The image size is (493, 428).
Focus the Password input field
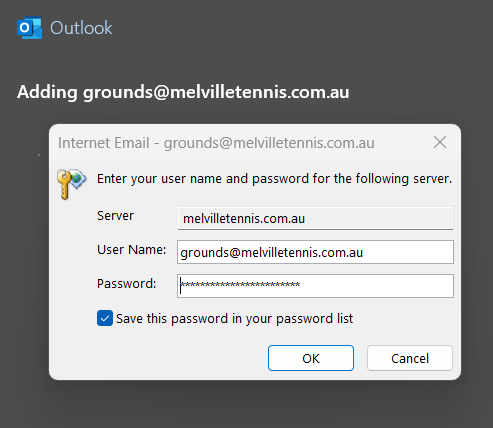click(315, 286)
